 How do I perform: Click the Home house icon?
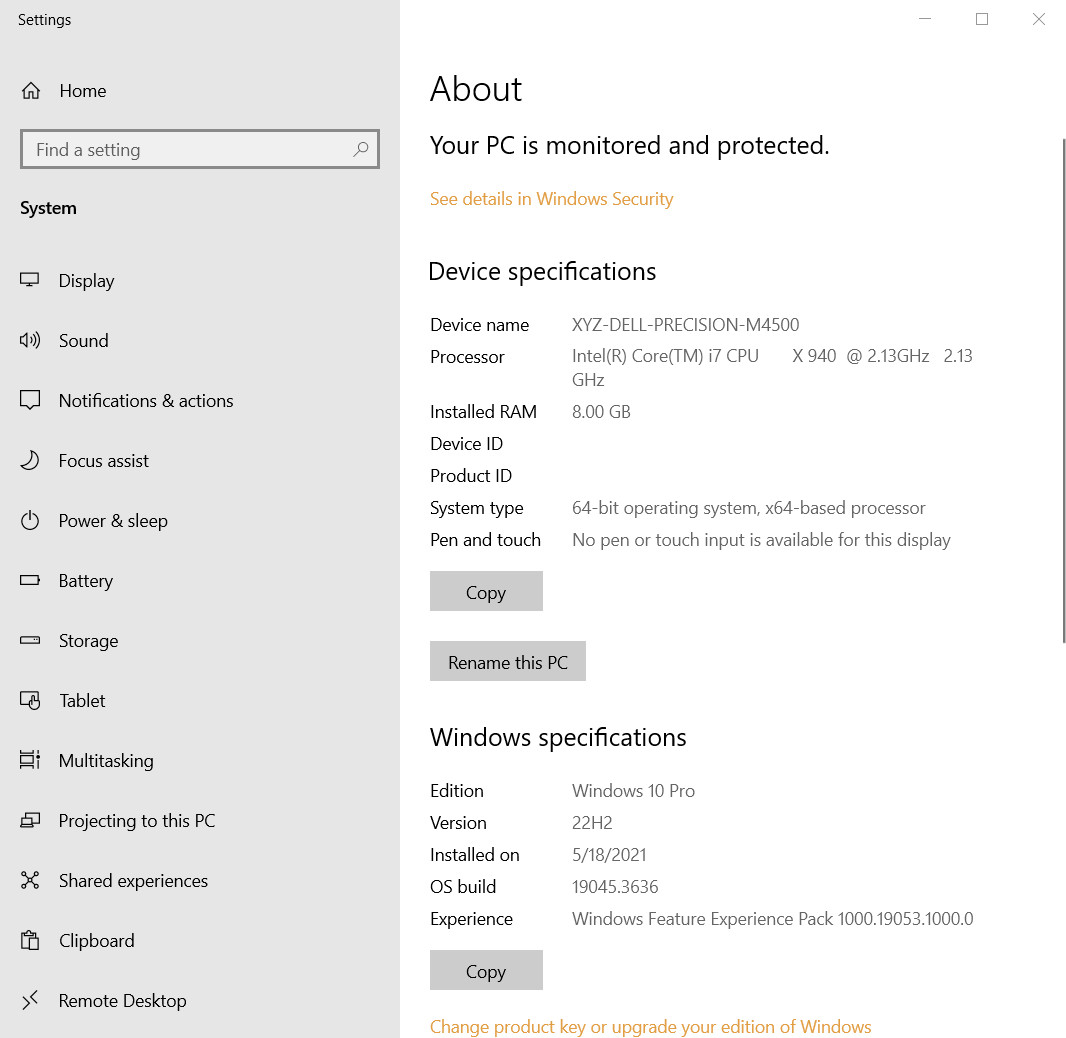coord(31,90)
